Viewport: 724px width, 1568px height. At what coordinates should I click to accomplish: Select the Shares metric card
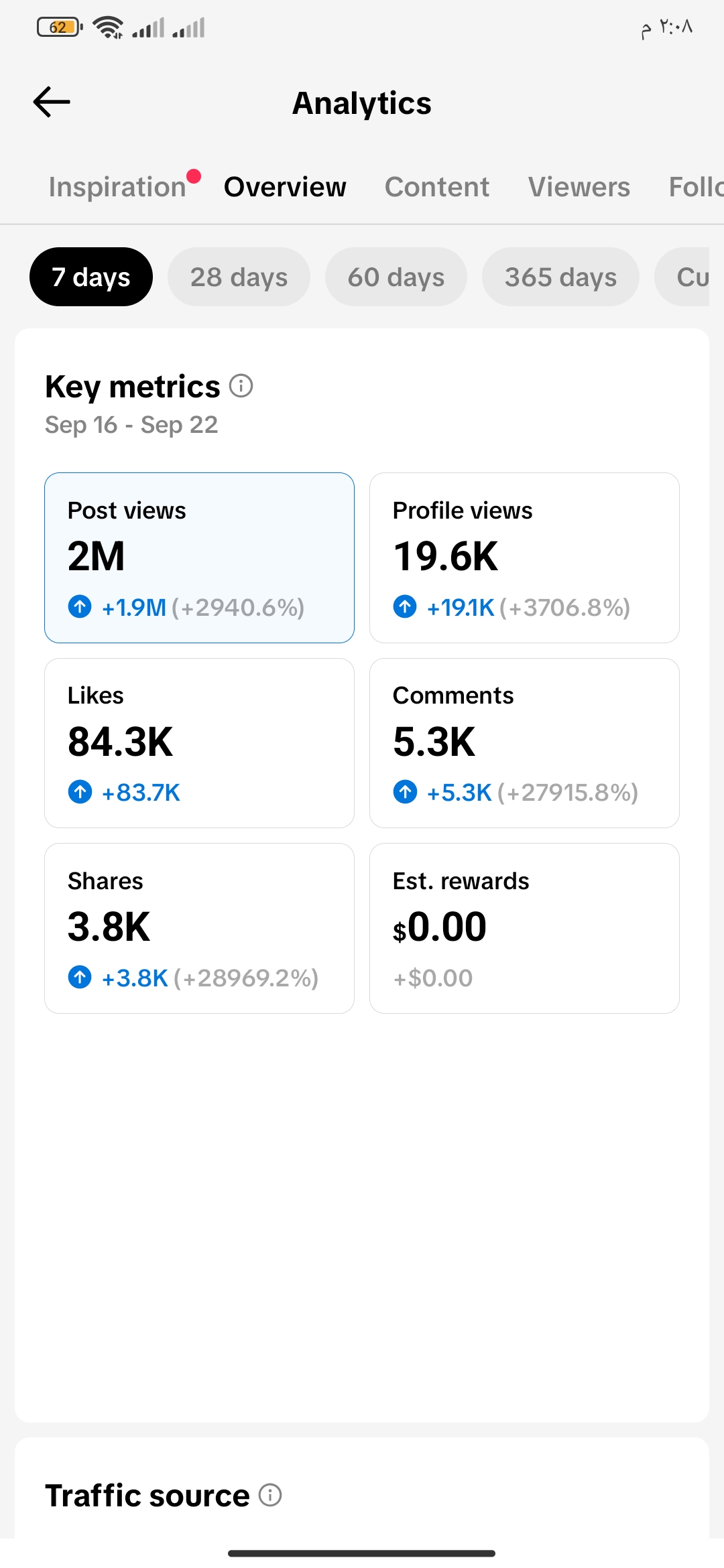click(199, 928)
